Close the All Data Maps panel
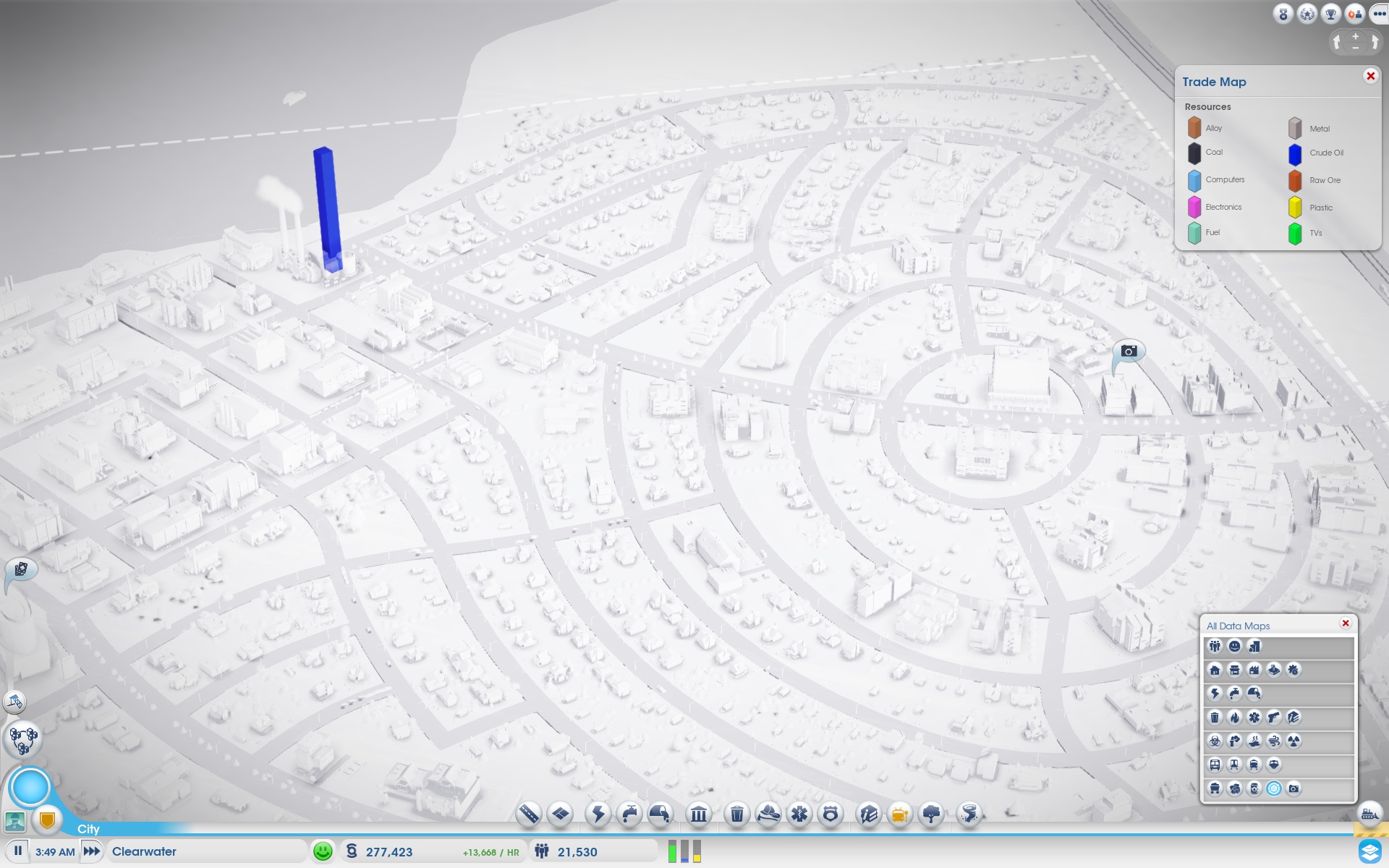1389x868 pixels. pyautogui.click(x=1346, y=624)
